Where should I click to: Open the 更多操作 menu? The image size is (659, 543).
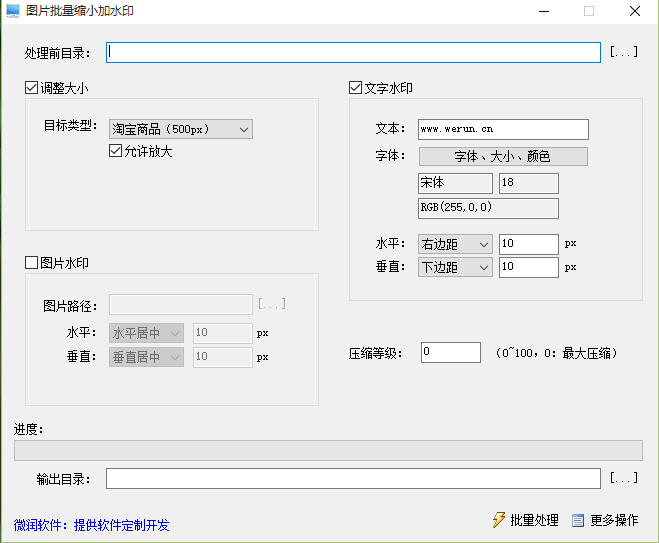pos(606,520)
